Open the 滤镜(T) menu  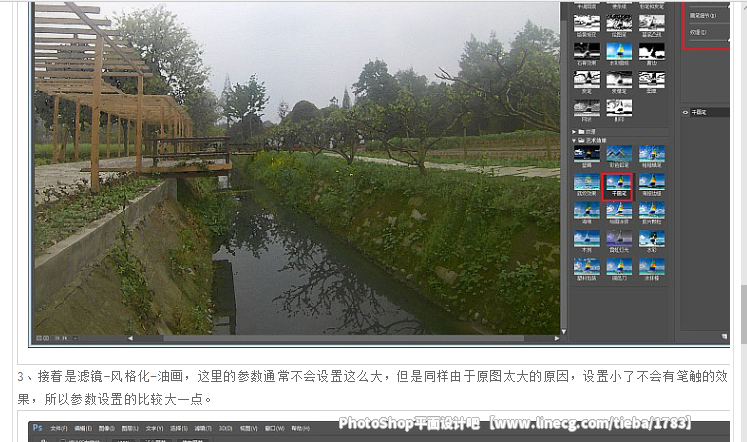coord(203,428)
